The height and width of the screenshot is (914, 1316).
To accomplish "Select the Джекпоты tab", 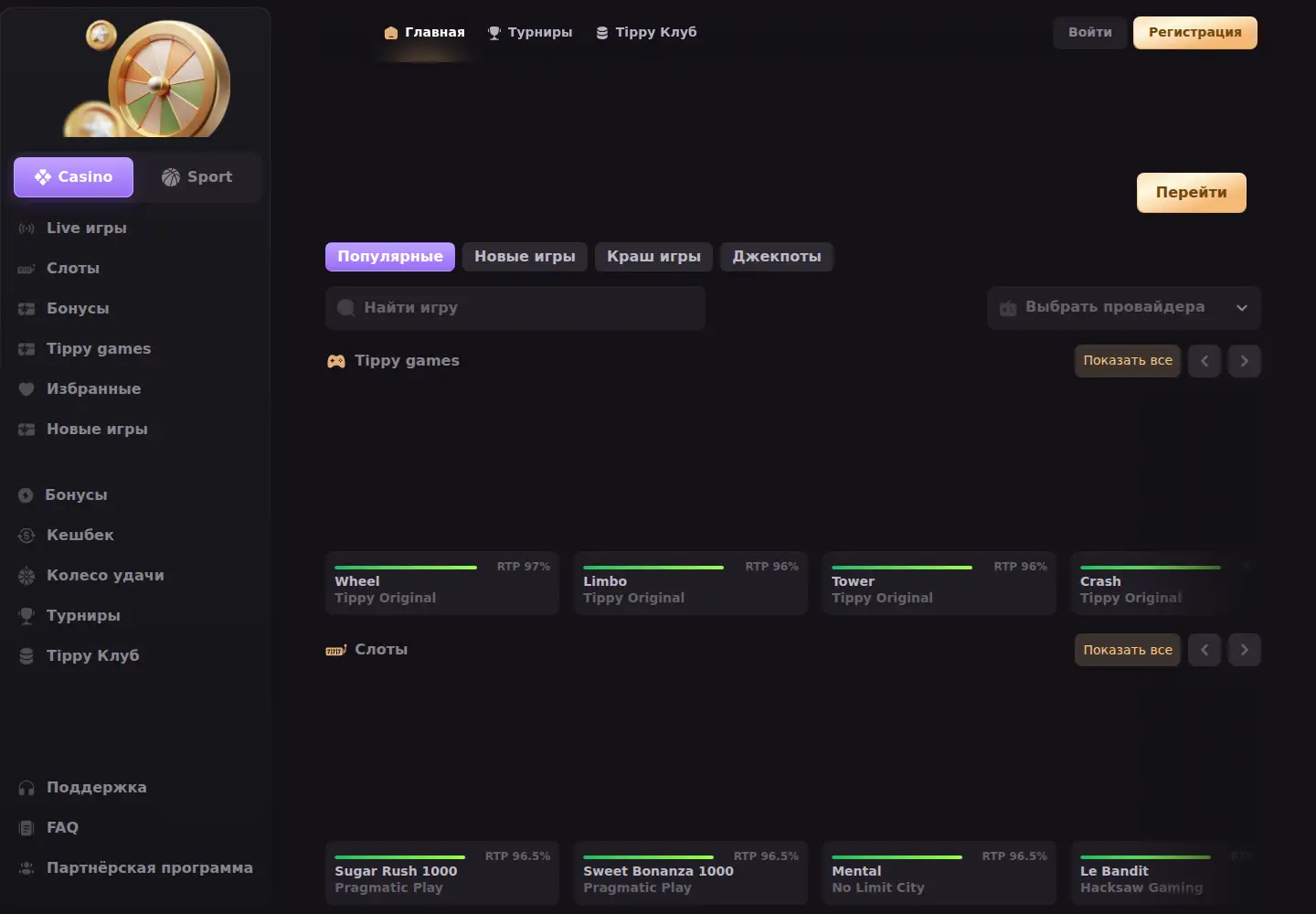I will pos(777,257).
